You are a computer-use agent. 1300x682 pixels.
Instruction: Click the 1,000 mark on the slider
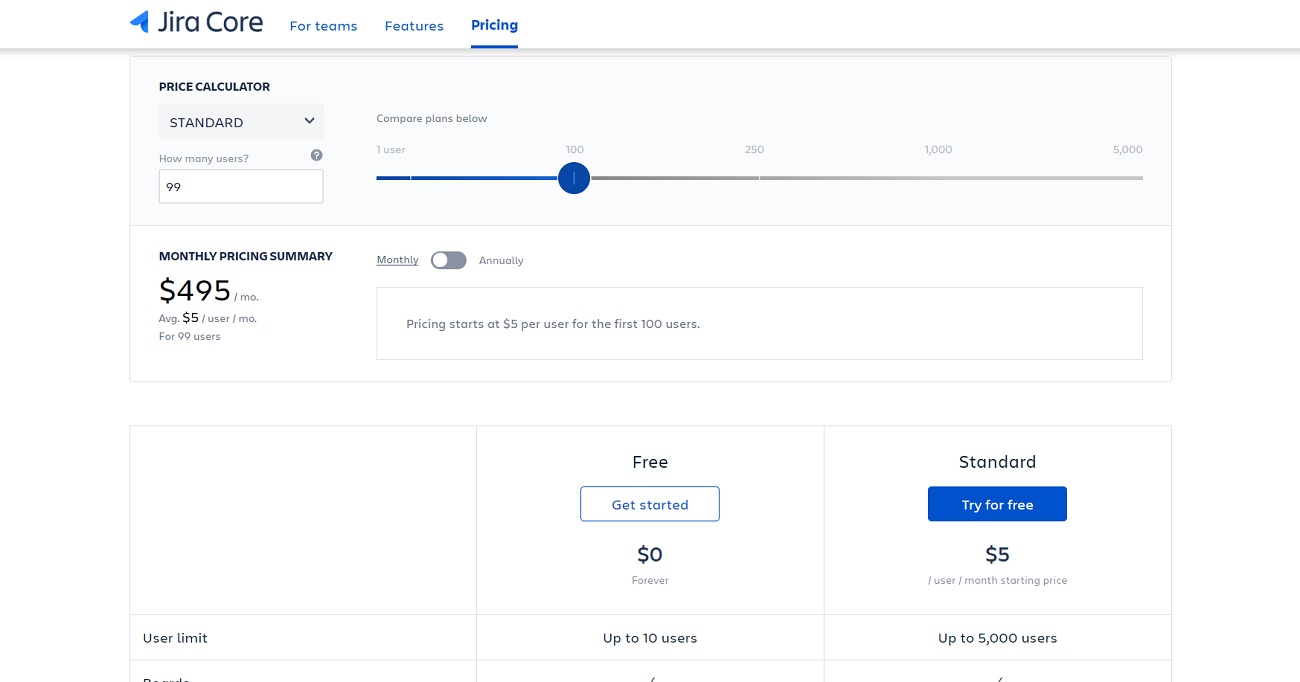point(938,150)
